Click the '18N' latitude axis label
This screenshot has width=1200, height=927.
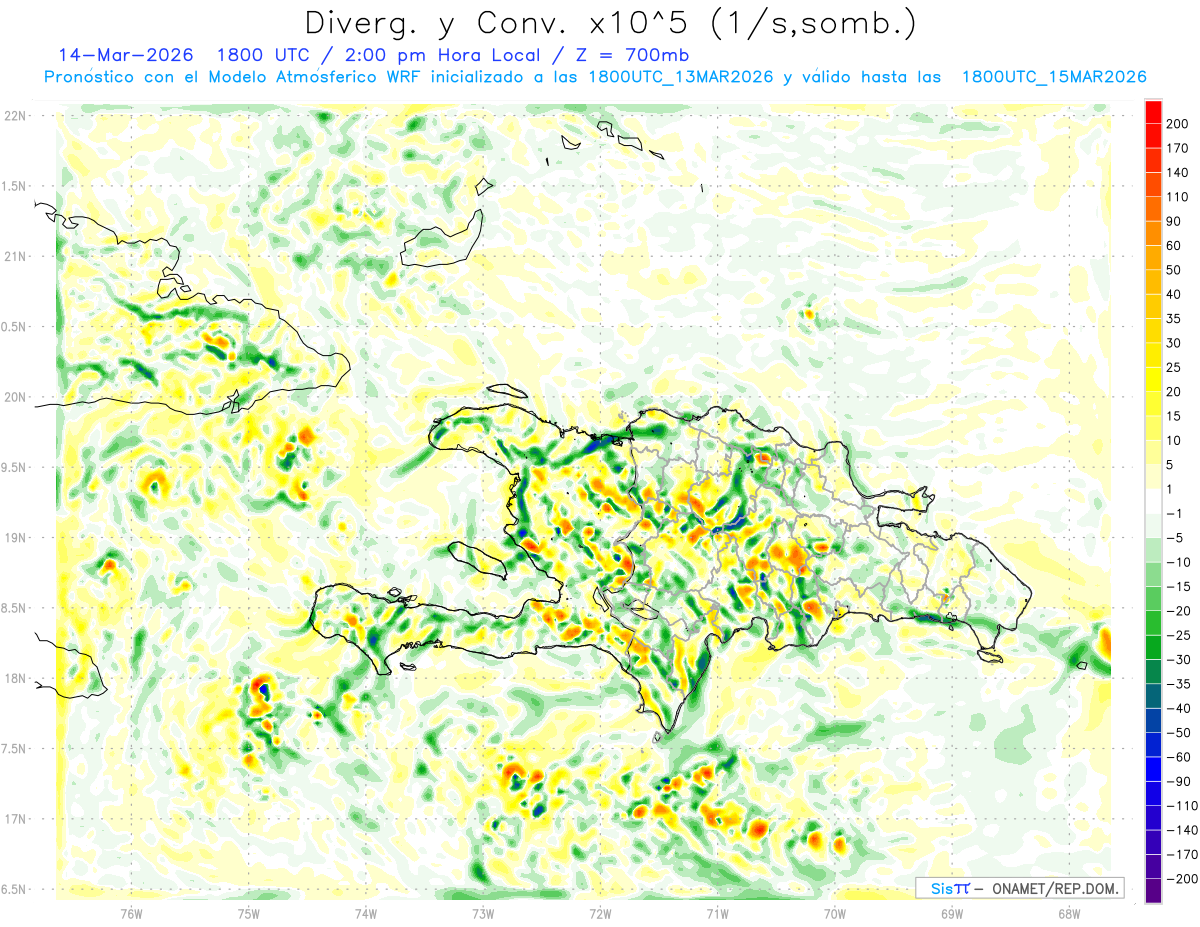coord(14,678)
